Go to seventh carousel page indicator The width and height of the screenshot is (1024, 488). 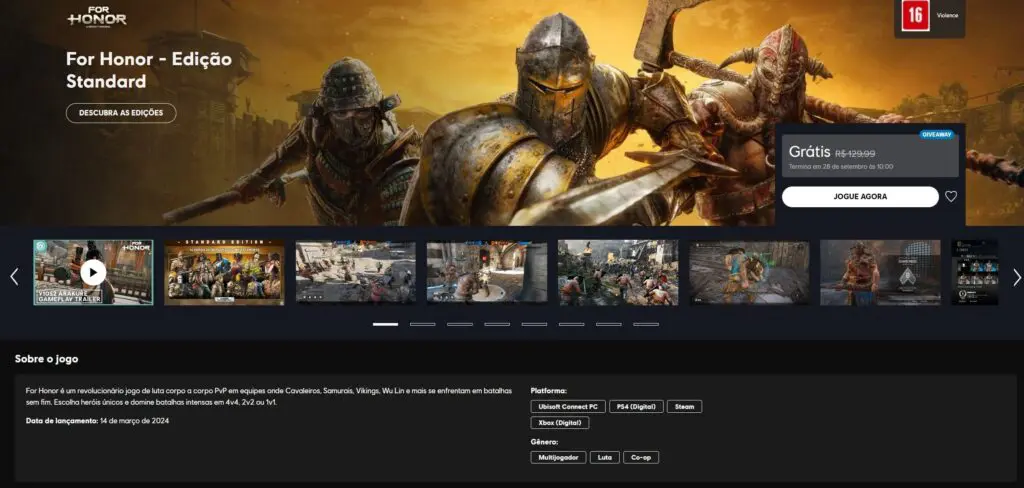tap(609, 324)
